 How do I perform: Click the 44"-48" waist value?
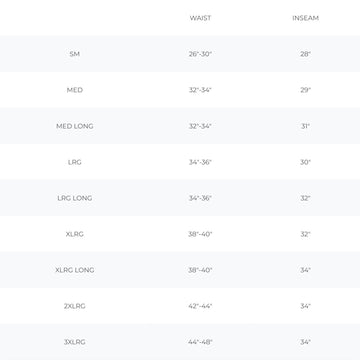click(x=200, y=342)
